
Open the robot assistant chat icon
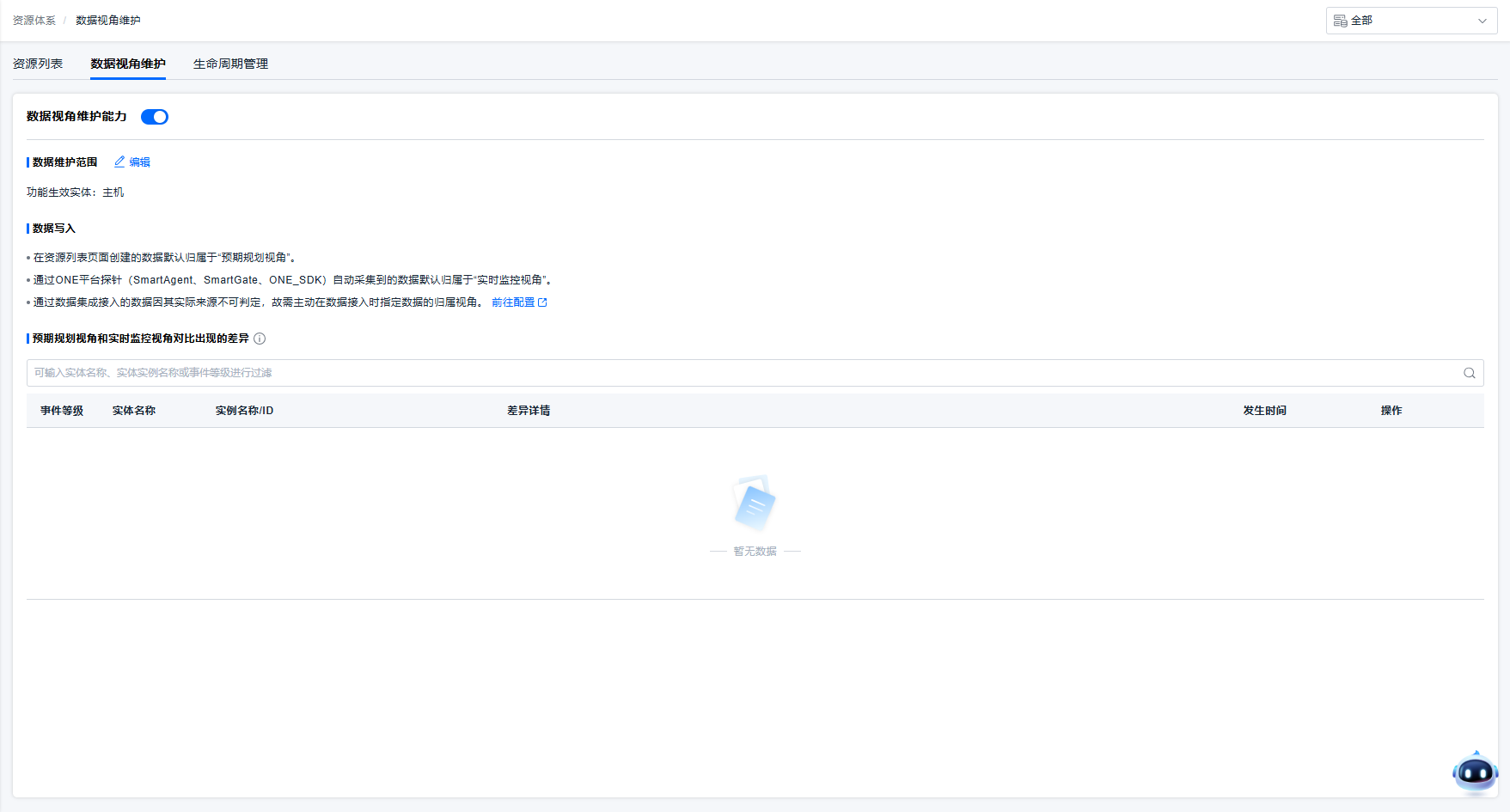[1475, 772]
